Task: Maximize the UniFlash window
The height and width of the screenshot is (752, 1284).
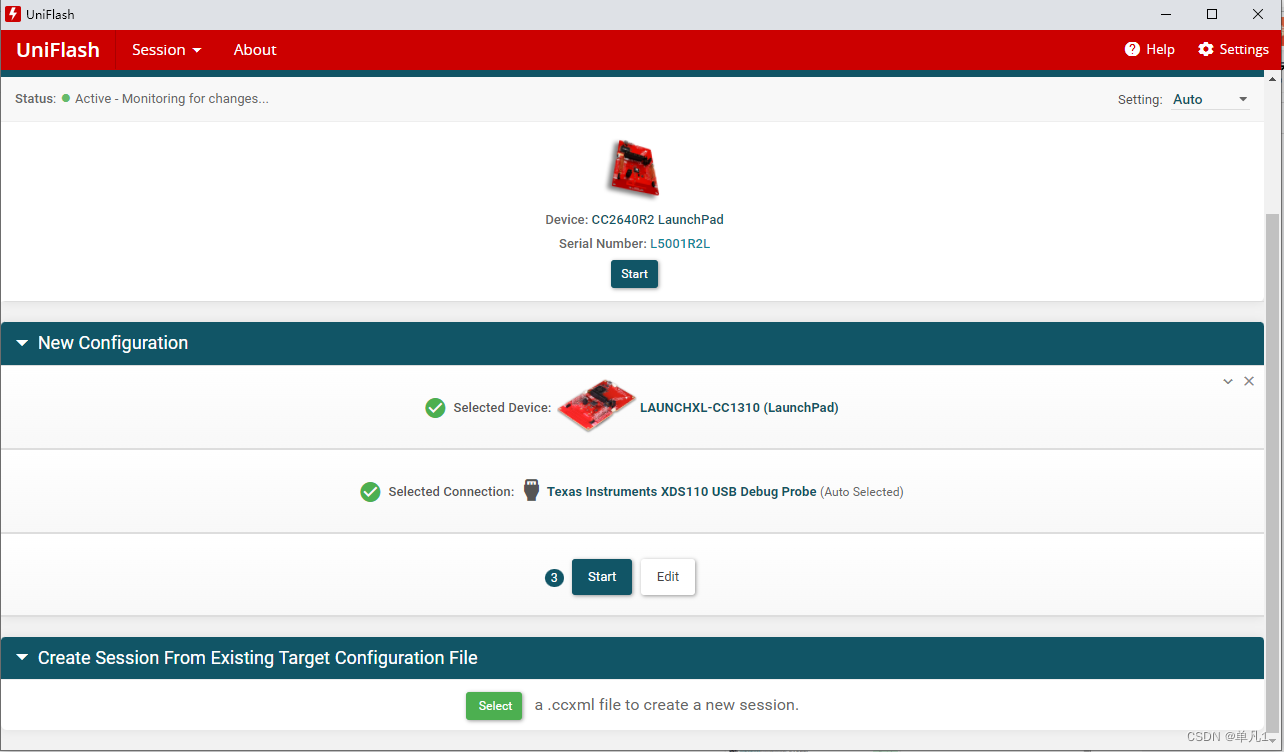Action: click(1212, 14)
